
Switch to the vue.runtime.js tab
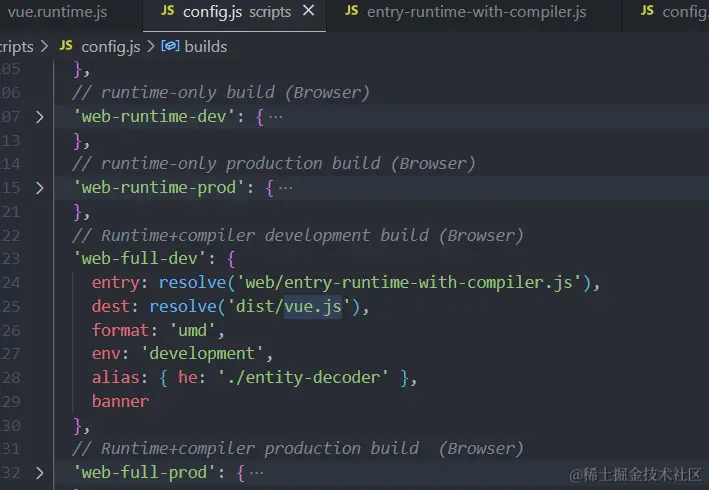[x=57, y=12]
